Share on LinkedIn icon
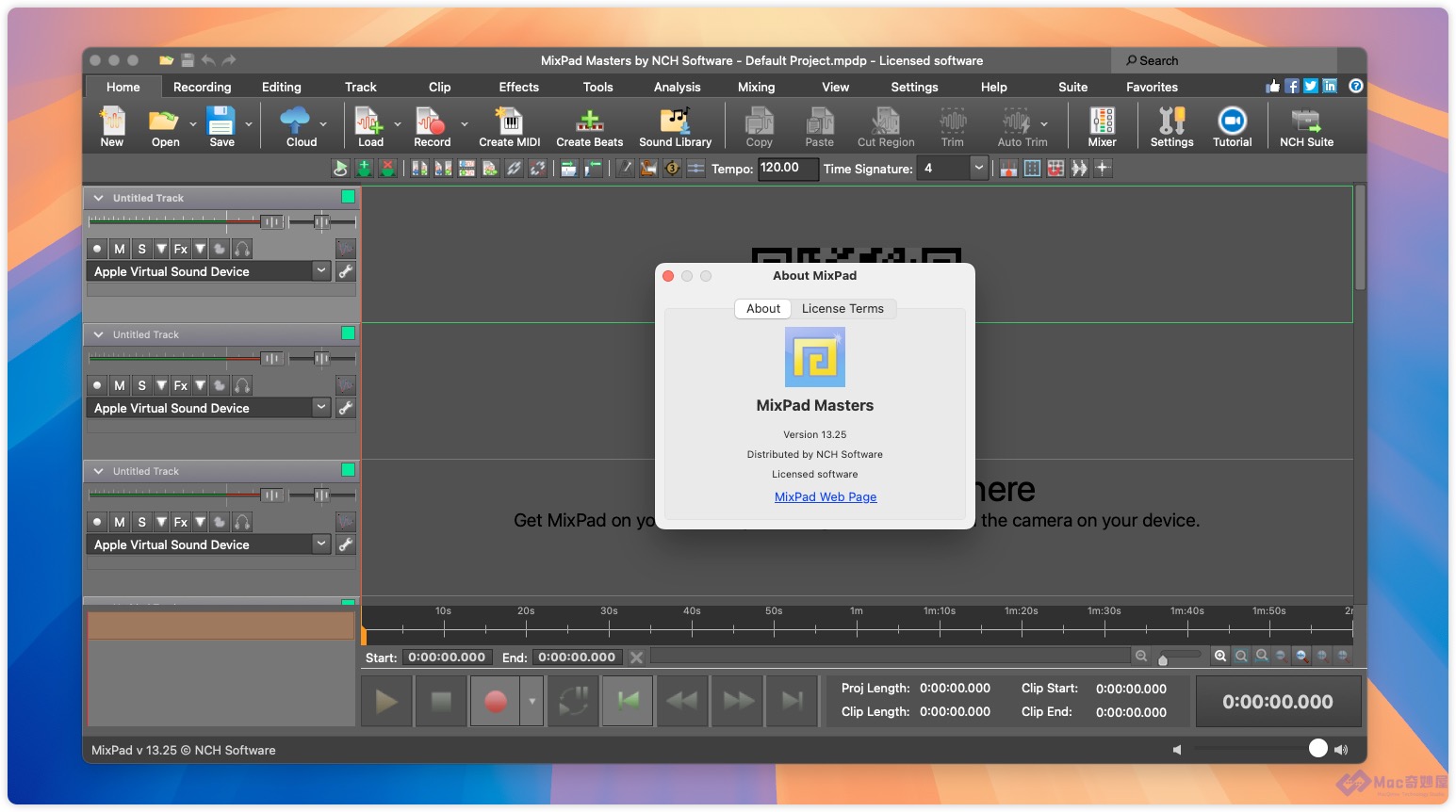1456x812 pixels. point(1330,86)
